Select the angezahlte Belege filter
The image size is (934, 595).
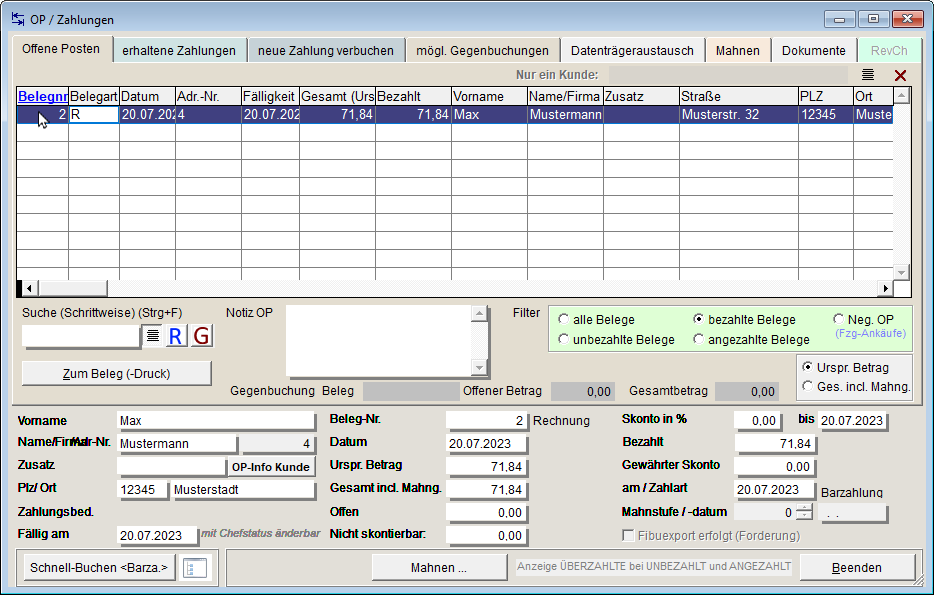pos(699,339)
